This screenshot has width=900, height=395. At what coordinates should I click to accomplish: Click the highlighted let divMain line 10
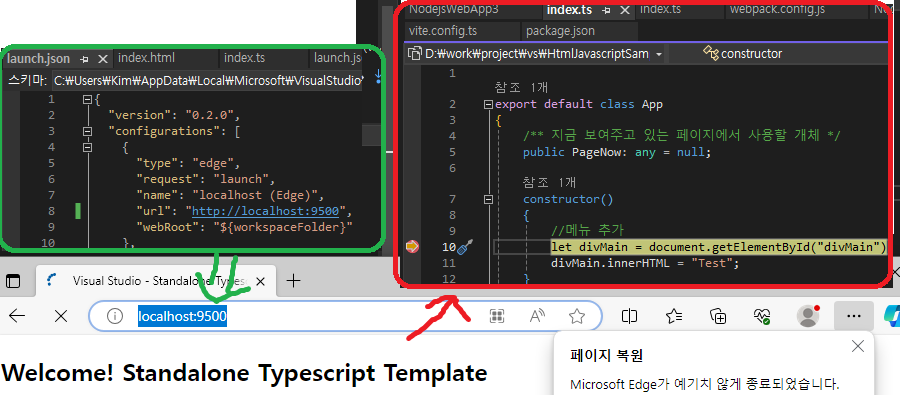click(x=719, y=247)
